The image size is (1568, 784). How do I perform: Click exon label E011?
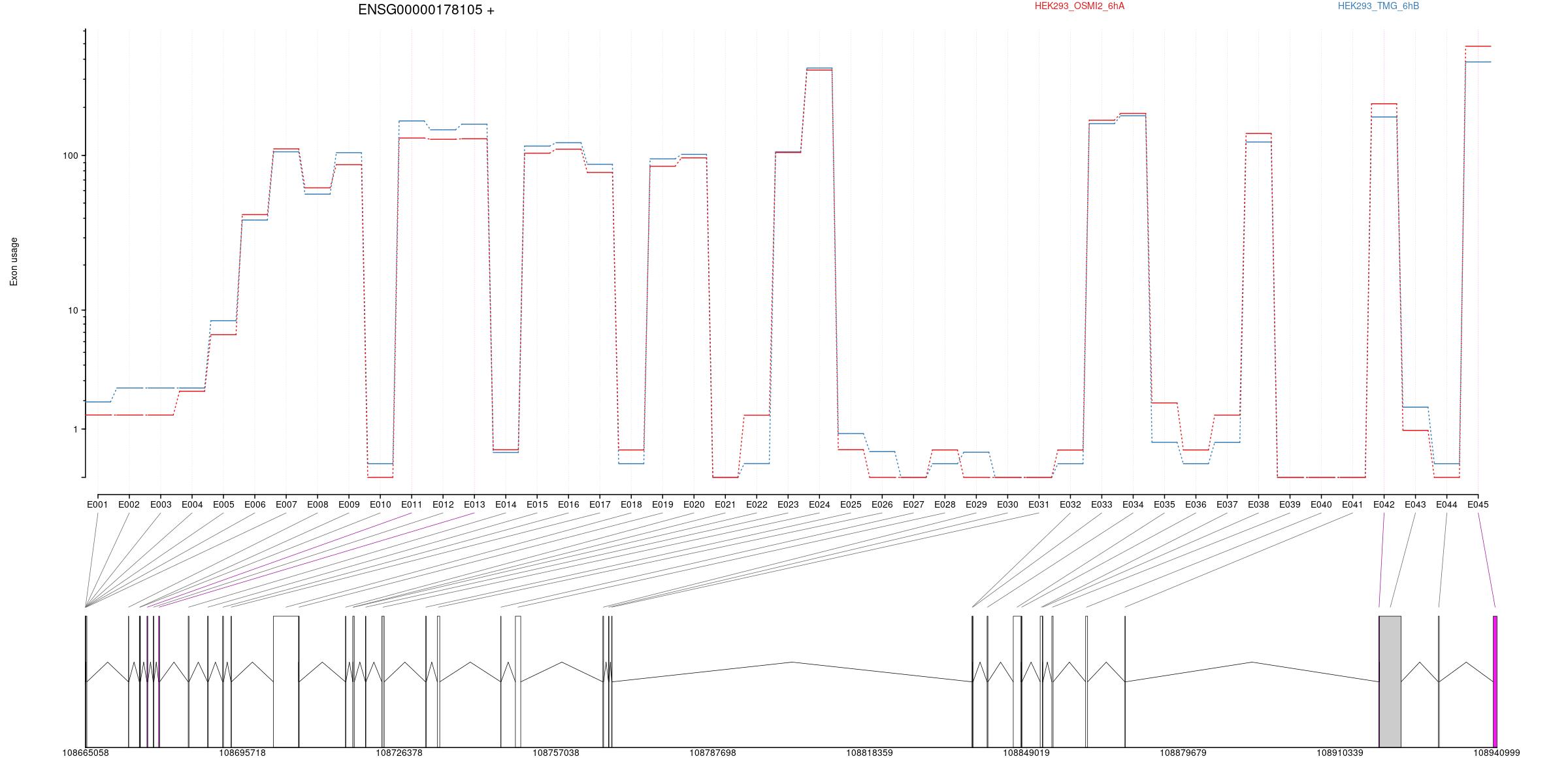tap(412, 504)
